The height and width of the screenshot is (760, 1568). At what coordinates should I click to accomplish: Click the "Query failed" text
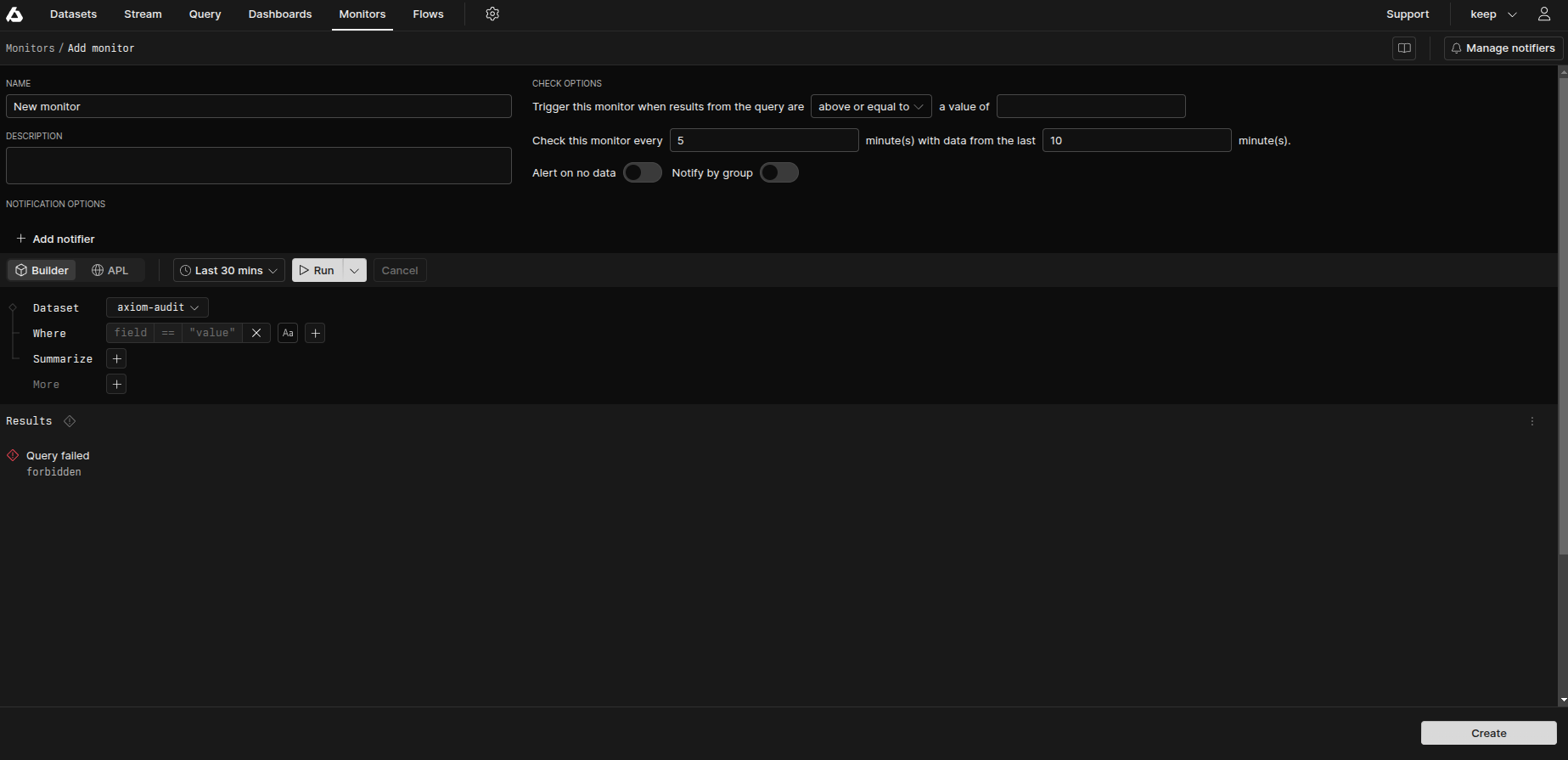[58, 456]
